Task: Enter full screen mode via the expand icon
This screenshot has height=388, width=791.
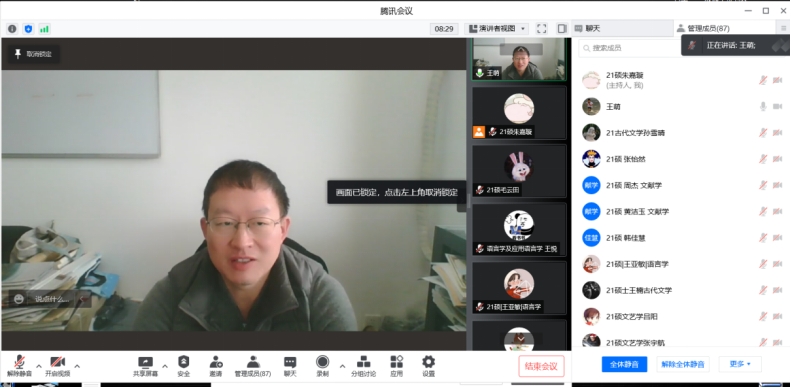Action: 541,29
